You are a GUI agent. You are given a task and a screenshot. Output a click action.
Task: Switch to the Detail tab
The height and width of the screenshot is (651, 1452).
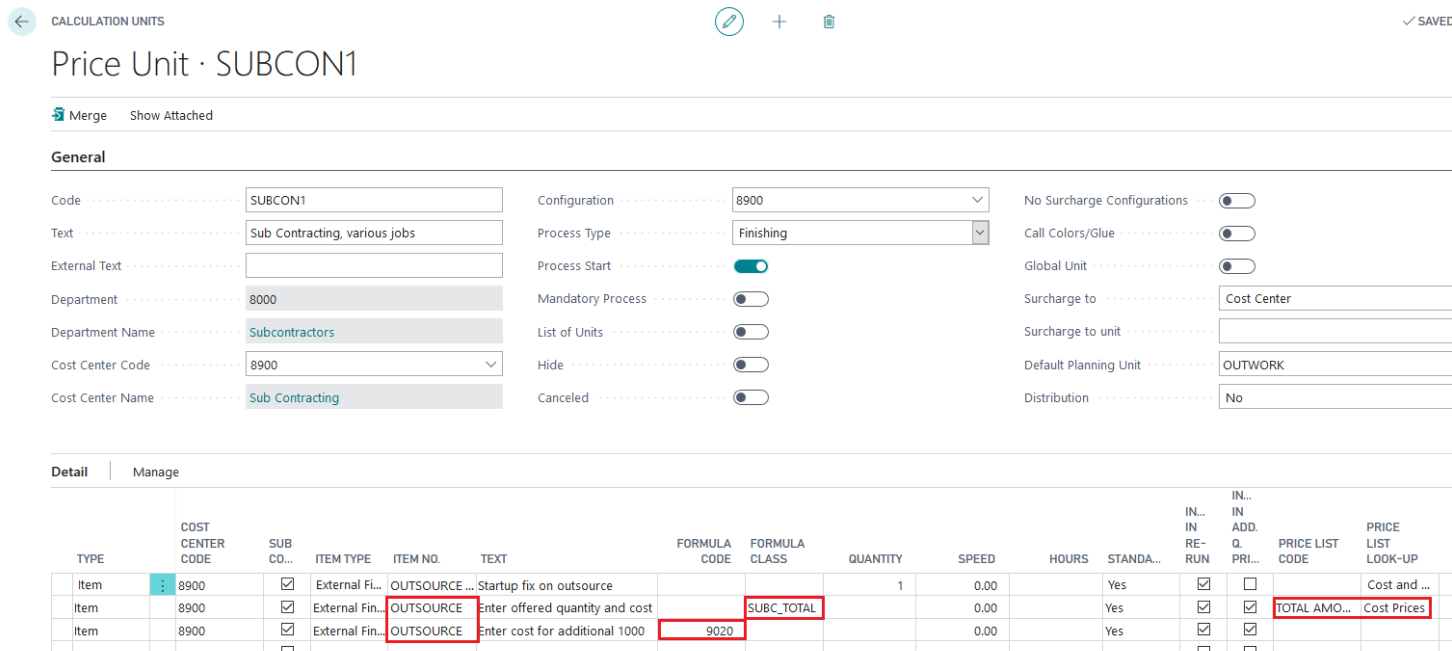tap(69, 471)
